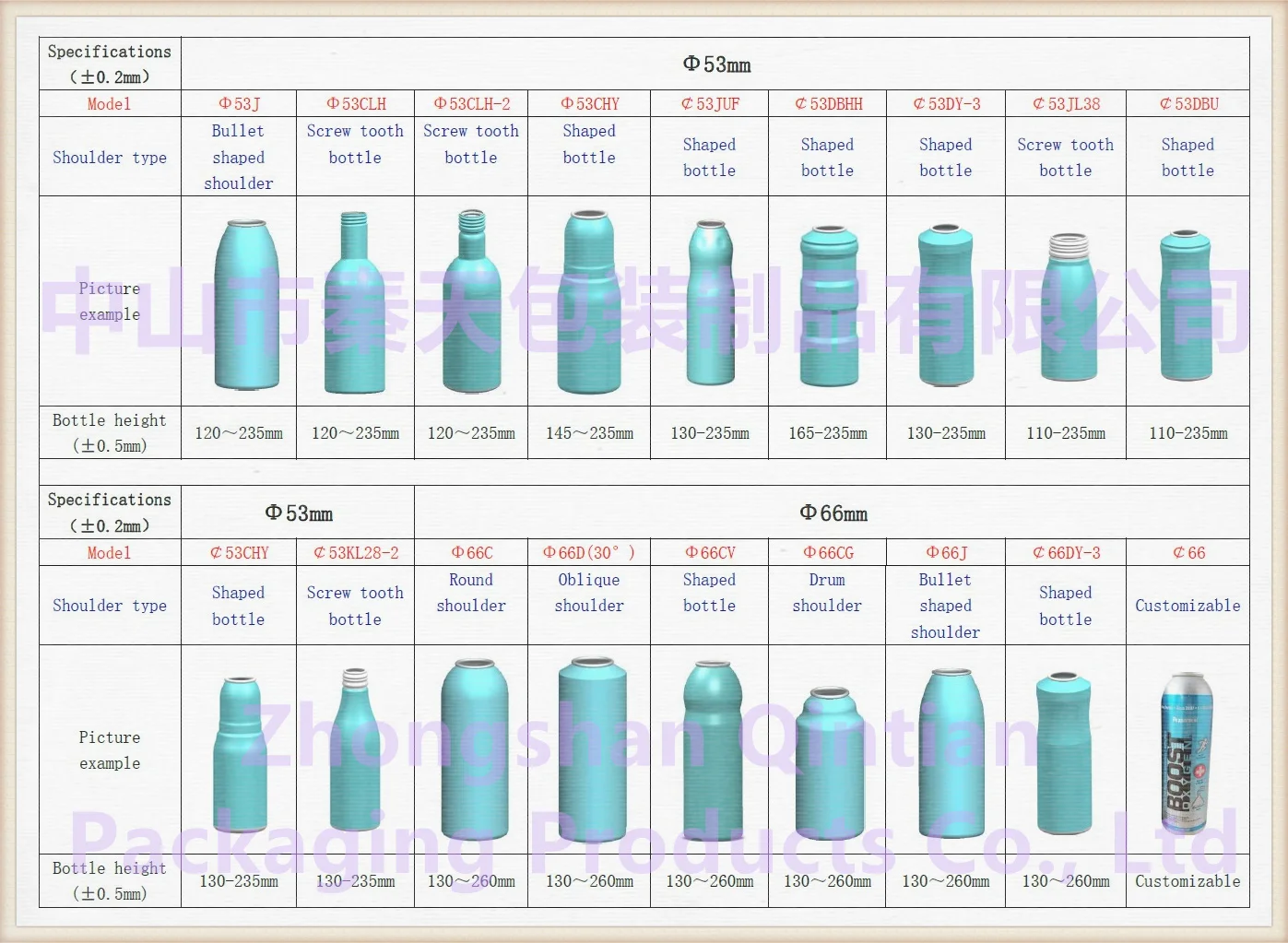The height and width of the screenshot is (943, 1288).
Task: Click Φ66C's "130~260mm" height cell
Action: [471, 881]
